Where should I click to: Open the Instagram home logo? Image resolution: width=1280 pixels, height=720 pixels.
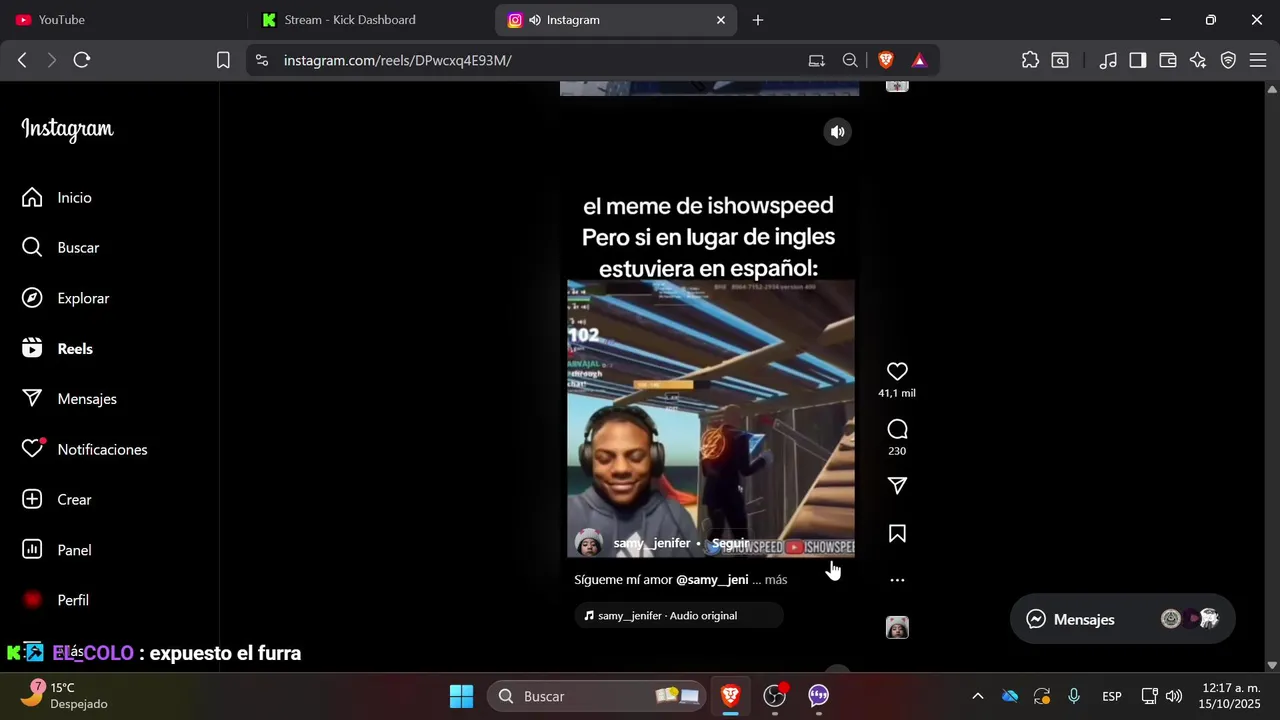(x=67, y=129)
